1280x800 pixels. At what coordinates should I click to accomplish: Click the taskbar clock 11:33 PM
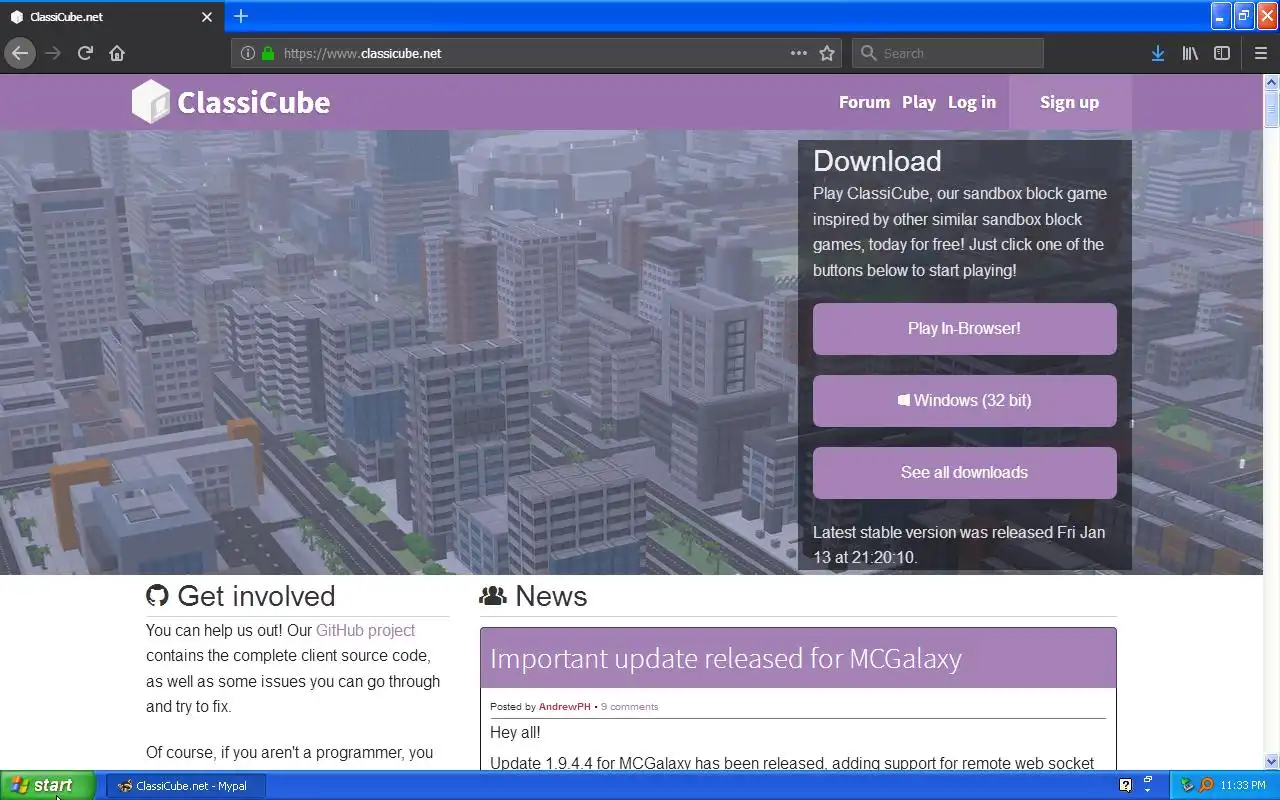pyautogui.click(x=1243, y=786)
